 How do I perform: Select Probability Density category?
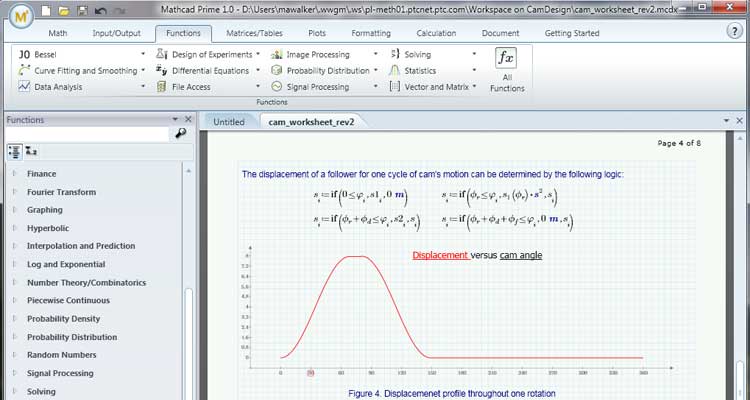click(x=64, y=319)
